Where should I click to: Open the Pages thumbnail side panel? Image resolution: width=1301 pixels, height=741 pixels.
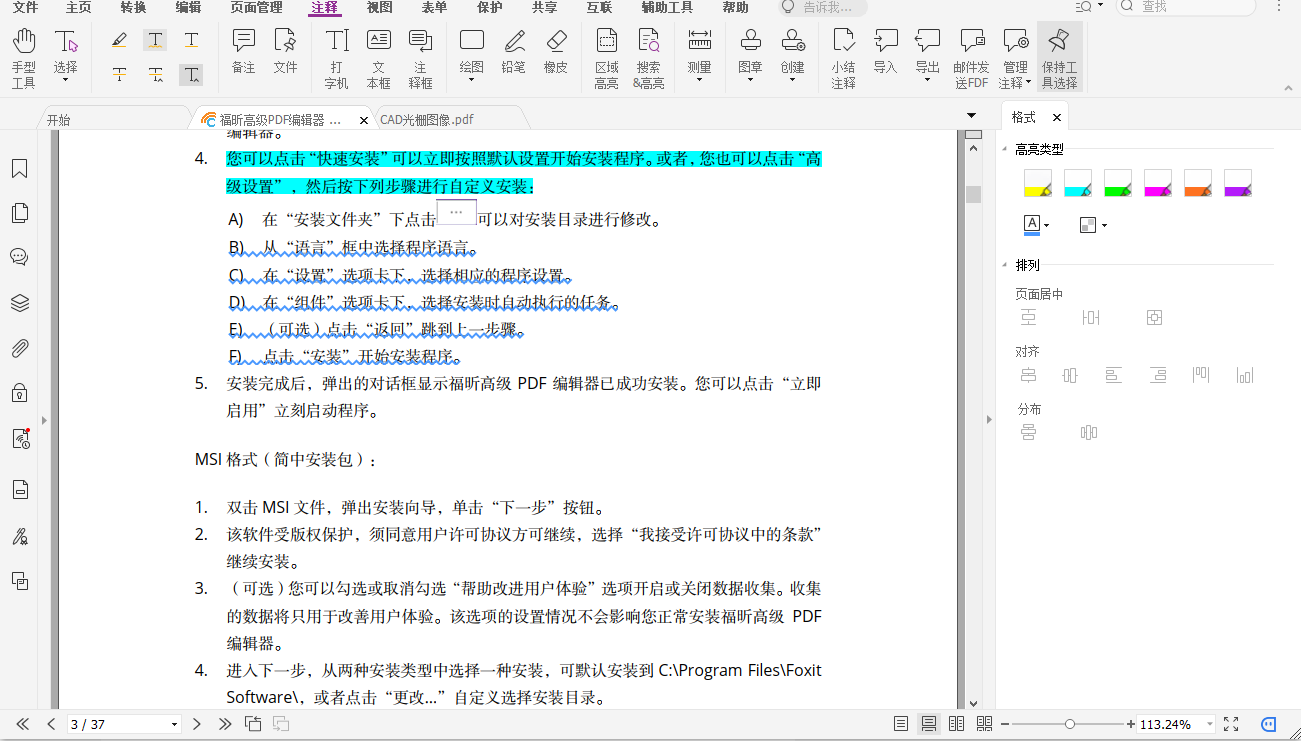(x=19, y=213)
